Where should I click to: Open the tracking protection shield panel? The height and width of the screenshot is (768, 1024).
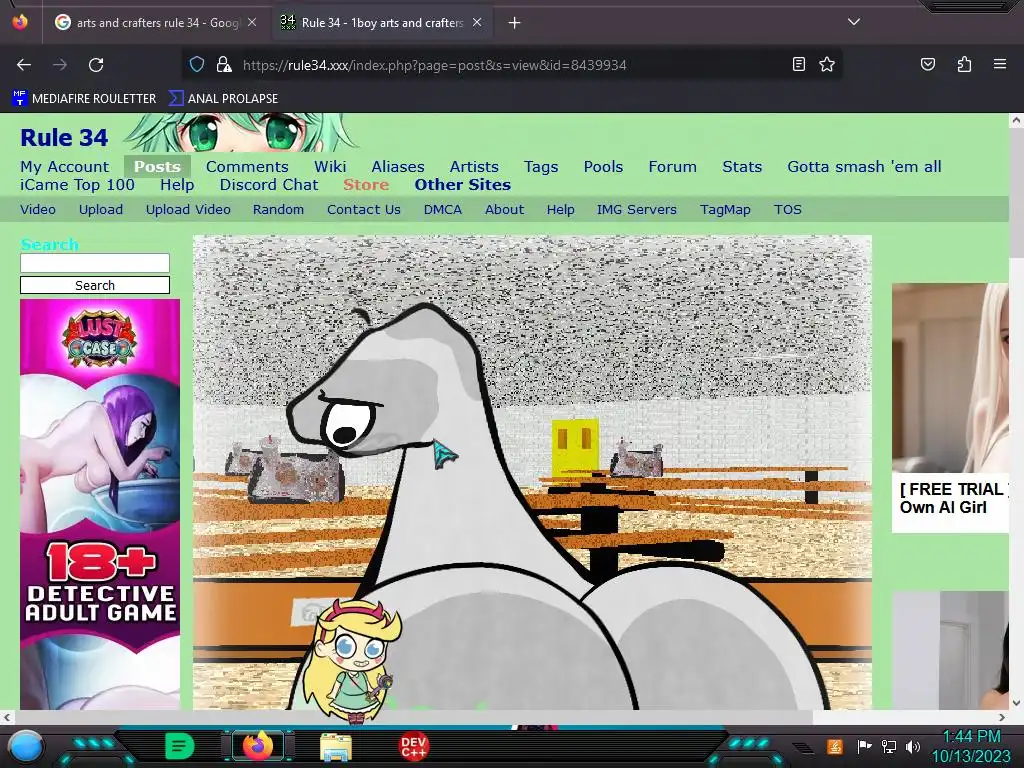pyautogui.click(x=197, y=64)
